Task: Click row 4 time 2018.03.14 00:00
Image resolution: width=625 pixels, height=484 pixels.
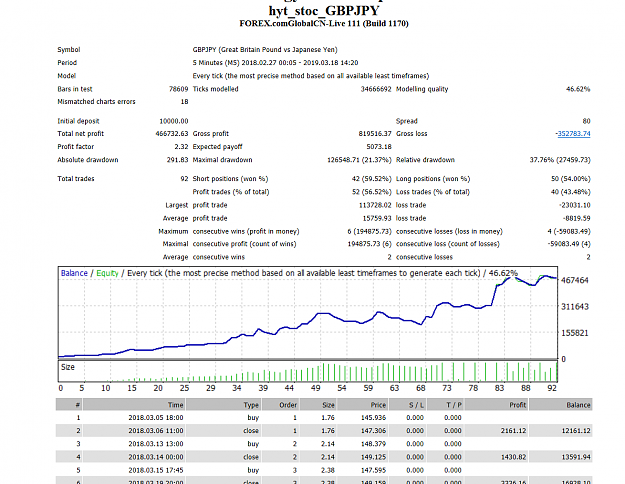Action: coord(156,457)
